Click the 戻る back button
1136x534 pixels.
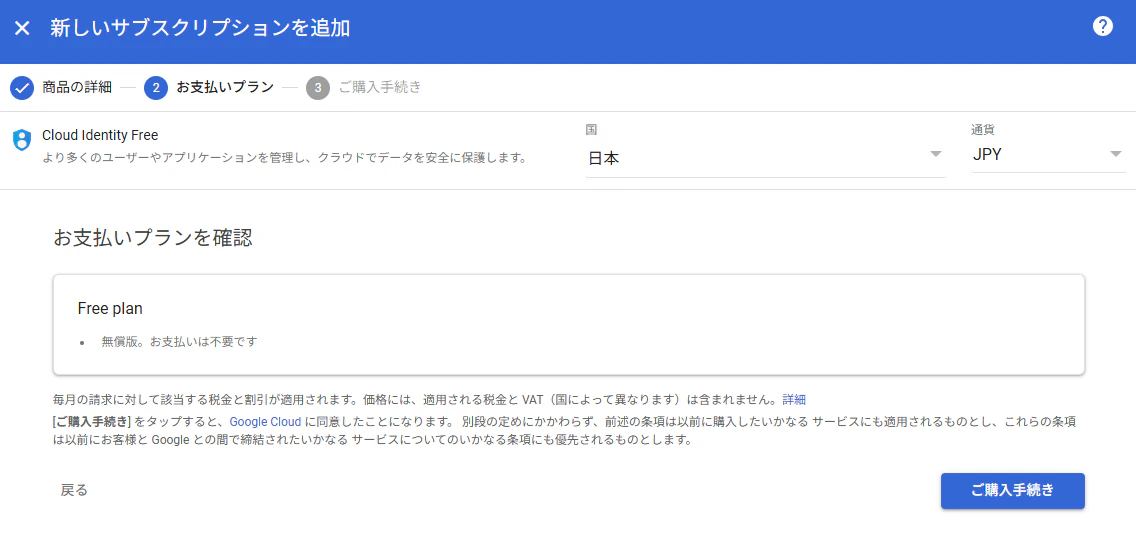click(74, 491)
